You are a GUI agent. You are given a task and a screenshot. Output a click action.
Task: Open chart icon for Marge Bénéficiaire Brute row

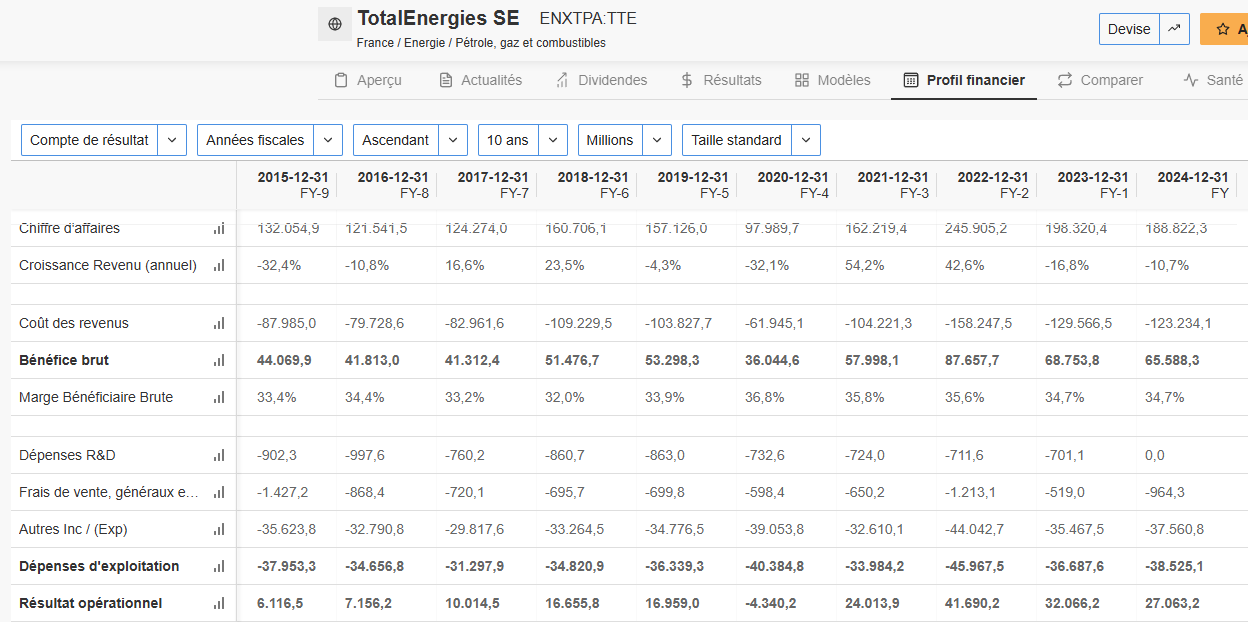[218, 397]
